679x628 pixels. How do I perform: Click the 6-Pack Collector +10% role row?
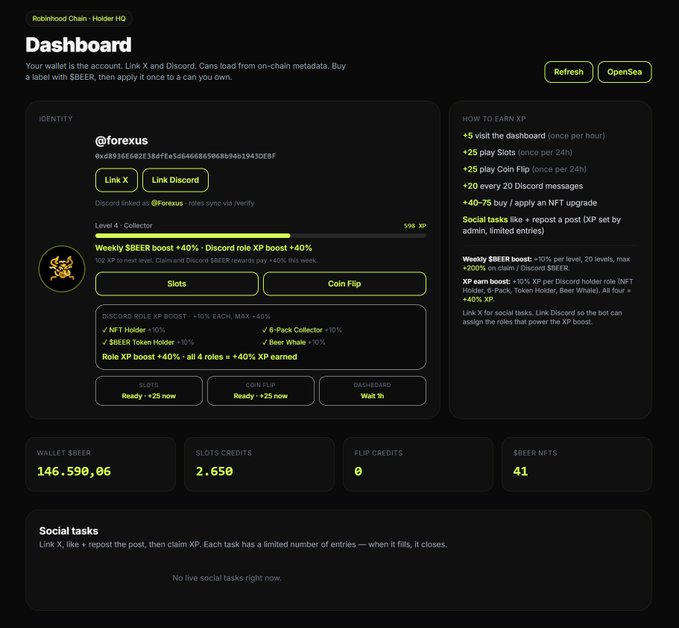point(302,330)
